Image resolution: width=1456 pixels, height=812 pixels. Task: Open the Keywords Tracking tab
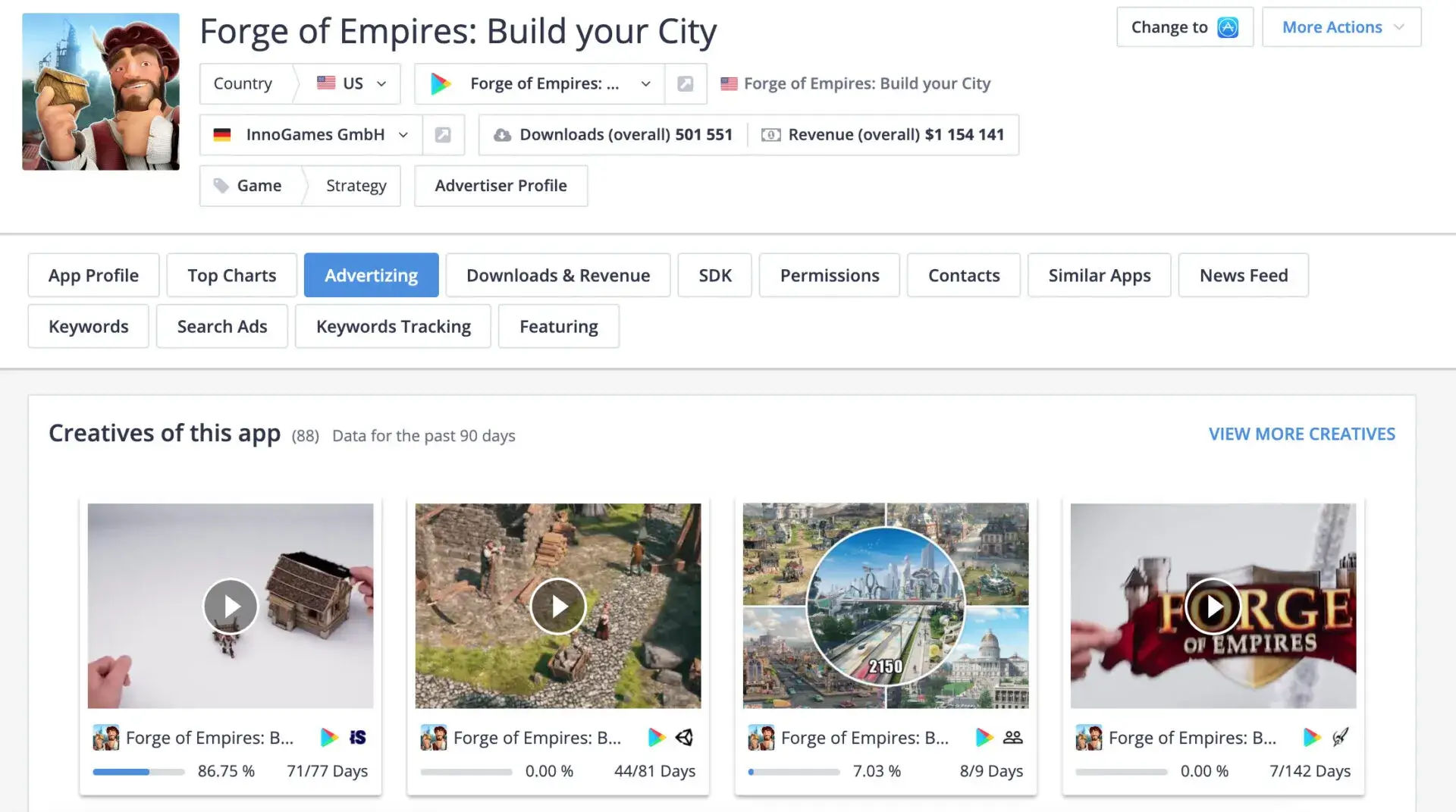click(393, 327)
